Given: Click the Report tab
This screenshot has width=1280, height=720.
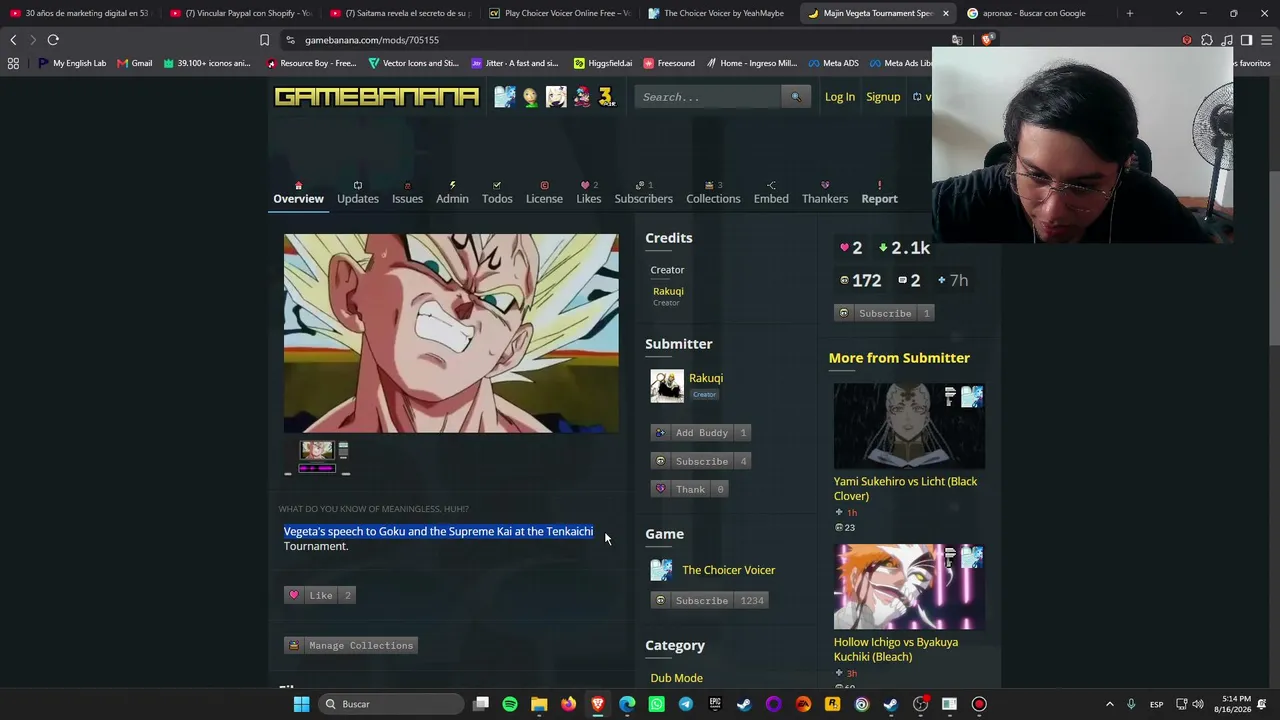Looking at the screenshot, I should [x=880, y=193].
